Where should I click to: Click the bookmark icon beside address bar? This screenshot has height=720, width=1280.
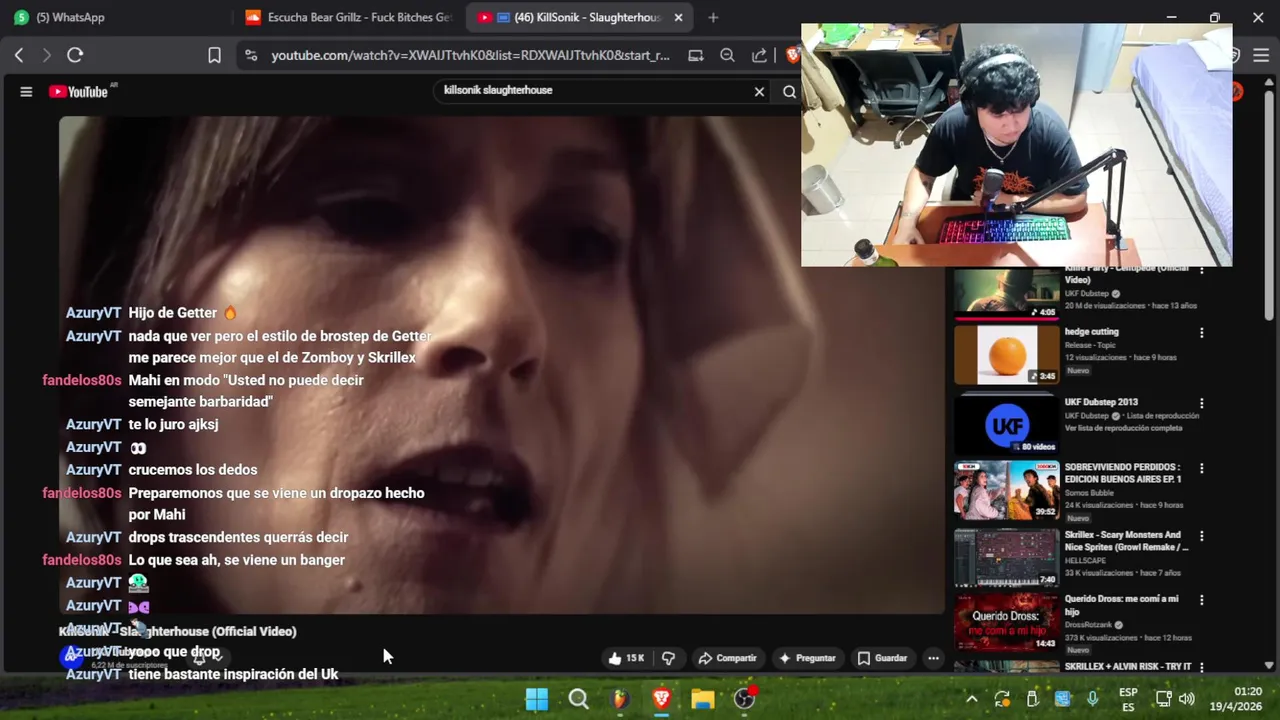[x=214, y=55]
